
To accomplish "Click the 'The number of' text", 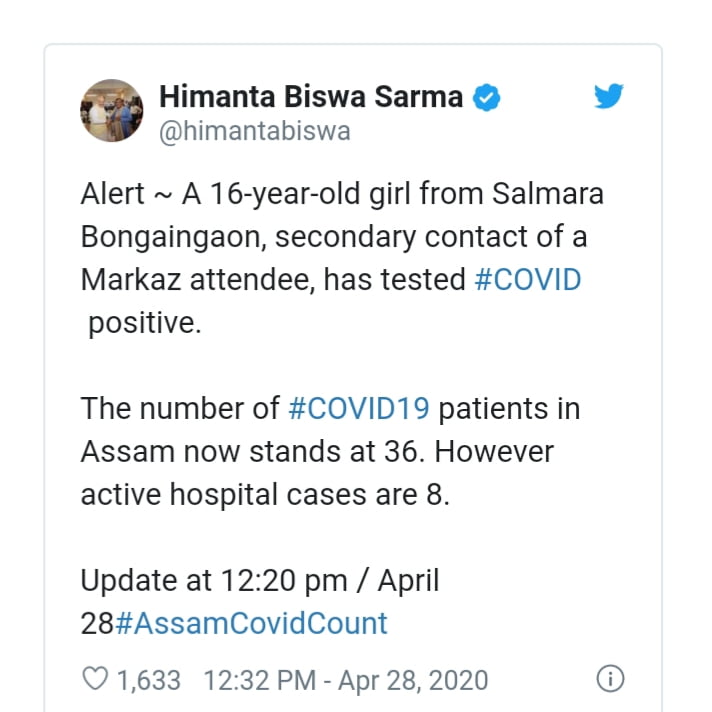I will coord(180,408).
